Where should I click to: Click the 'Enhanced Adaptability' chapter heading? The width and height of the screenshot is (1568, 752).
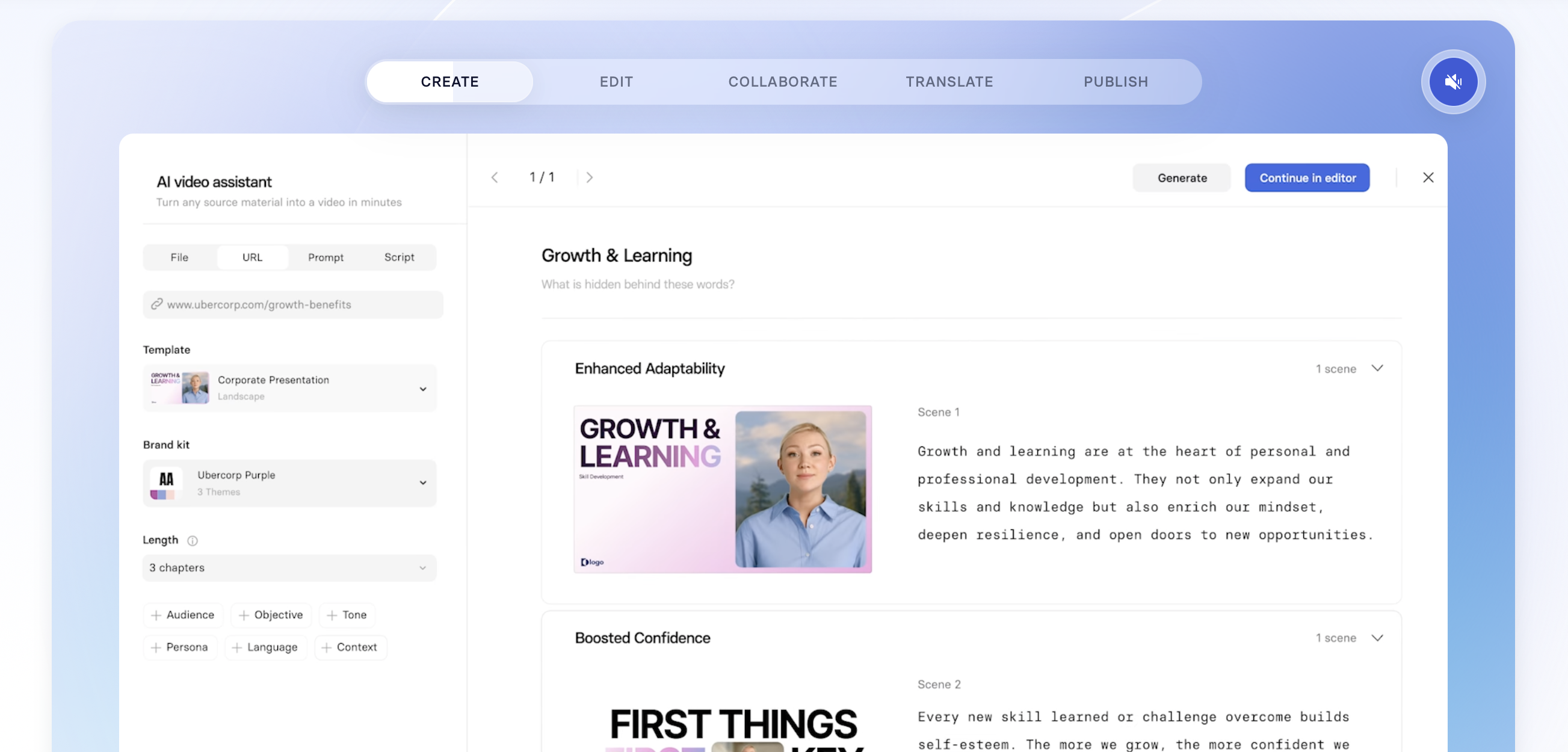pos(649,368)
